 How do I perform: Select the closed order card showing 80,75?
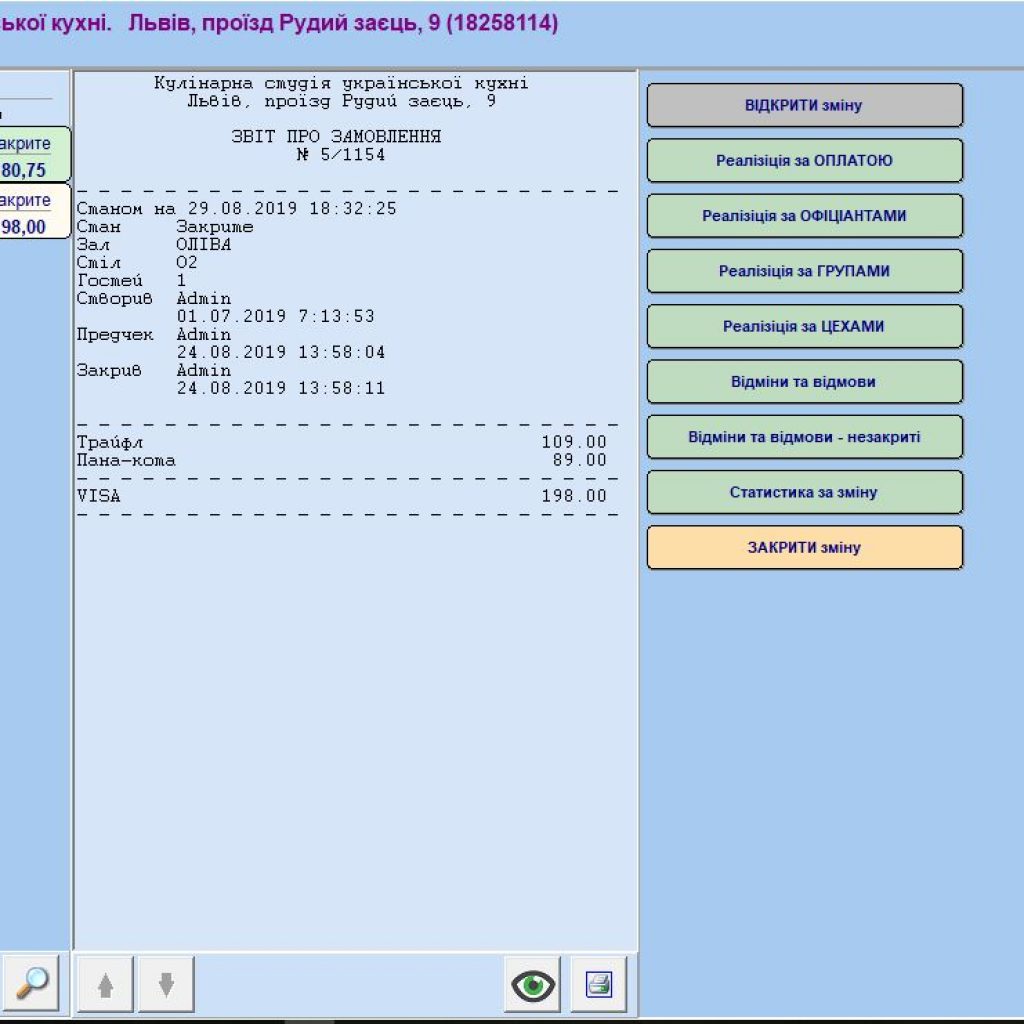click(34, 155)
